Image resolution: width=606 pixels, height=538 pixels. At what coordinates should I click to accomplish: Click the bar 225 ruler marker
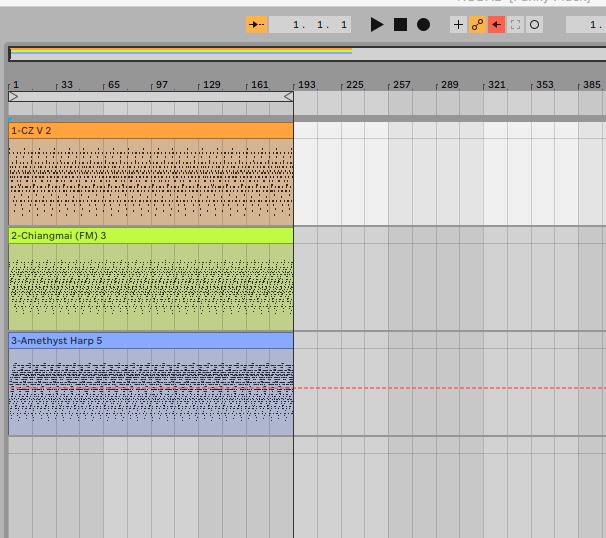point(354,85)
